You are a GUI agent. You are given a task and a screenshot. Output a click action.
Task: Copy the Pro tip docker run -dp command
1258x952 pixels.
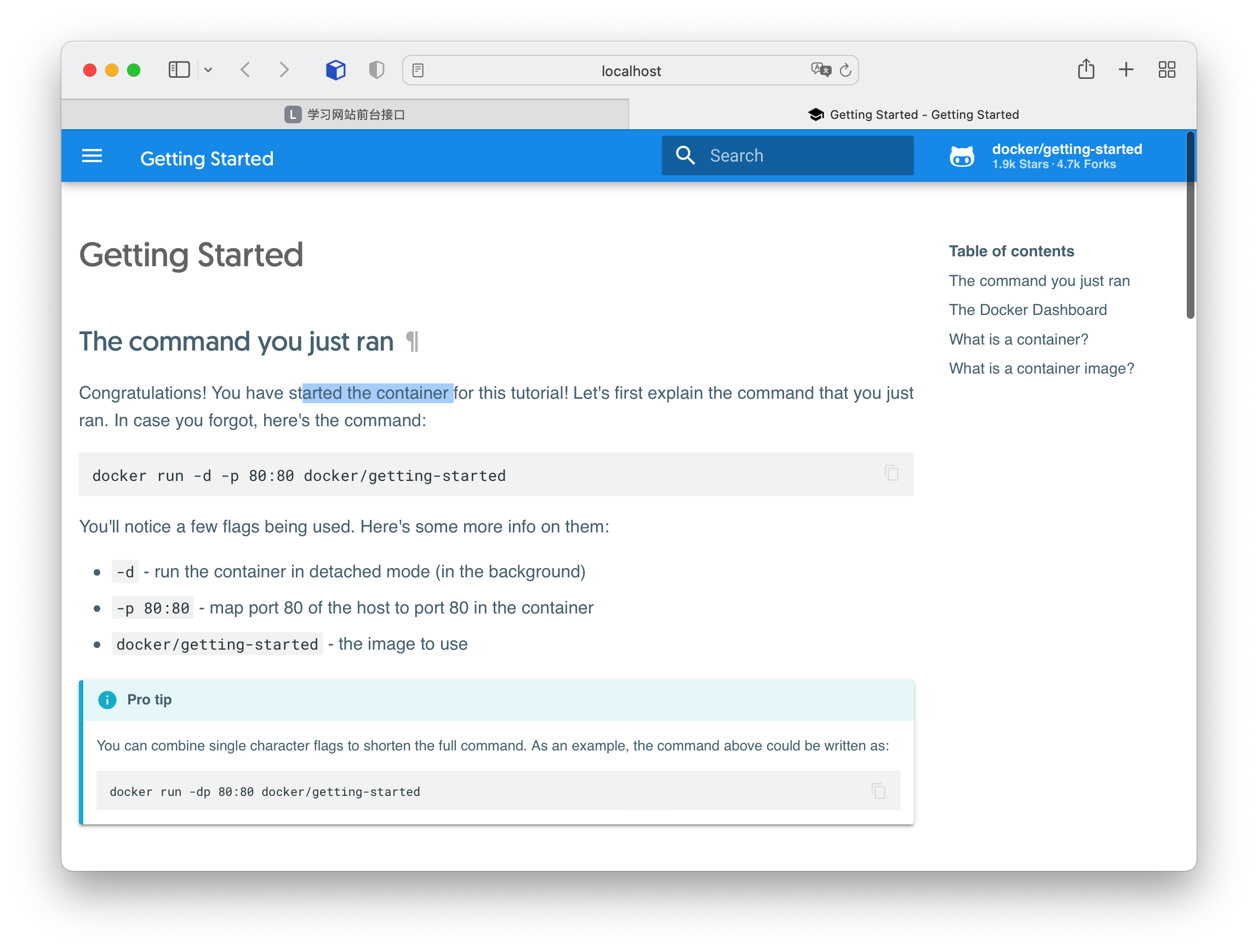tap(878, 791)
